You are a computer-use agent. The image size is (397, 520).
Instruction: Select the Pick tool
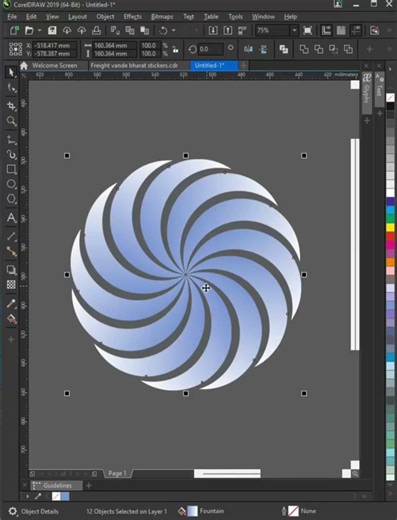coord(11,72)
